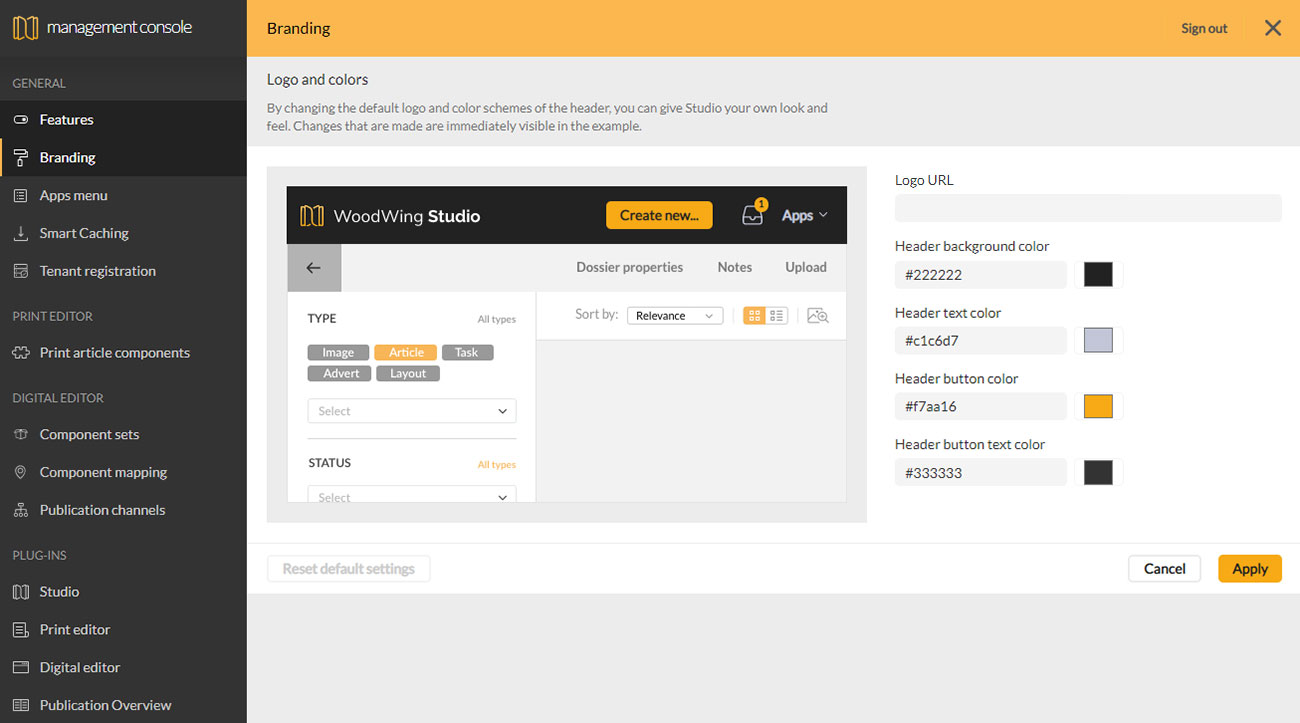Image resolution: width=1300 pixels, height=723 pixels.
Task: Select grid view icon in preview
Action: (x=754, y=316)
